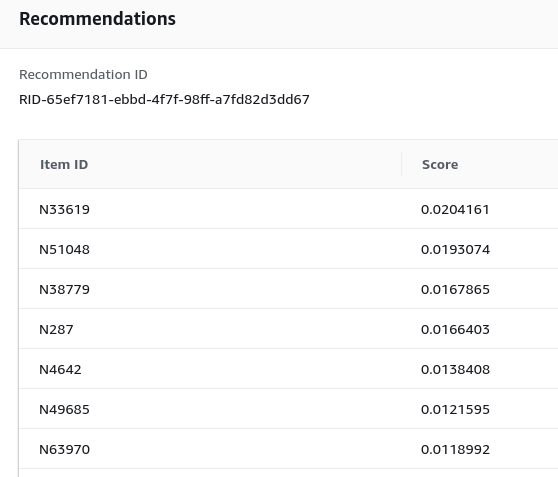Select the Recommendation ID value text

point(164,99)
